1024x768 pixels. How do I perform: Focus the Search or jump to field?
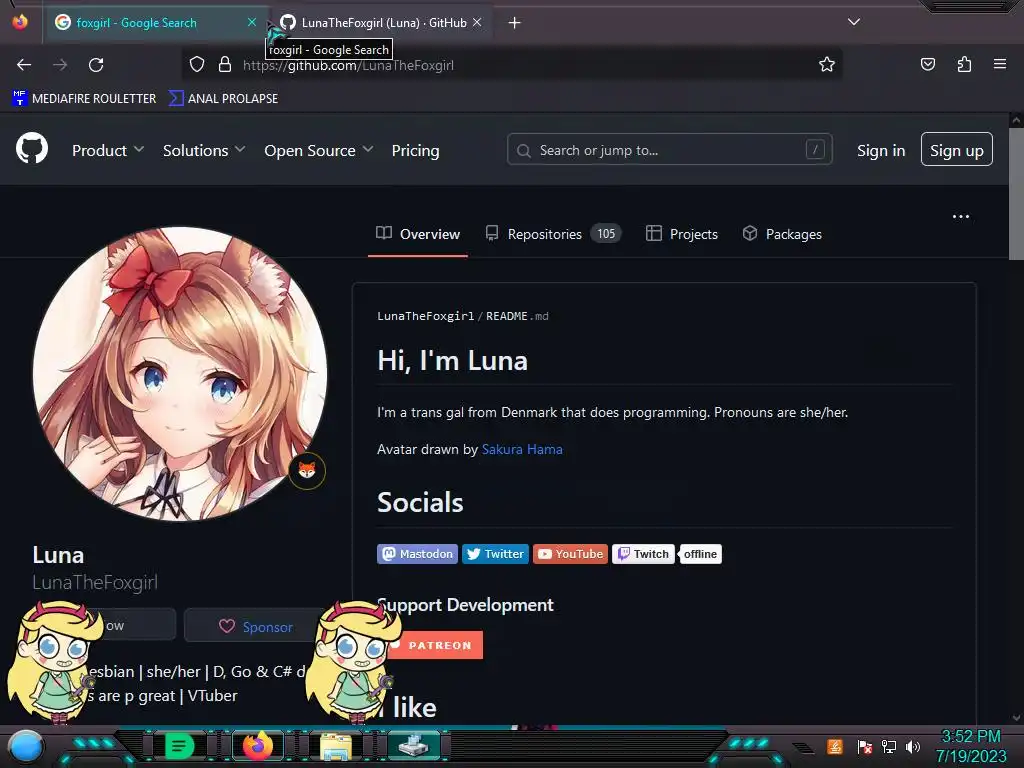click(669, 150)
